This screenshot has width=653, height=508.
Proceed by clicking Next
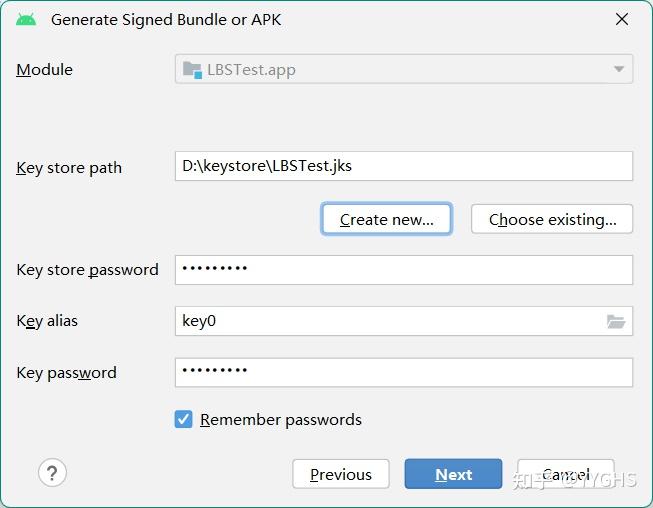click(x=453, y=475)
